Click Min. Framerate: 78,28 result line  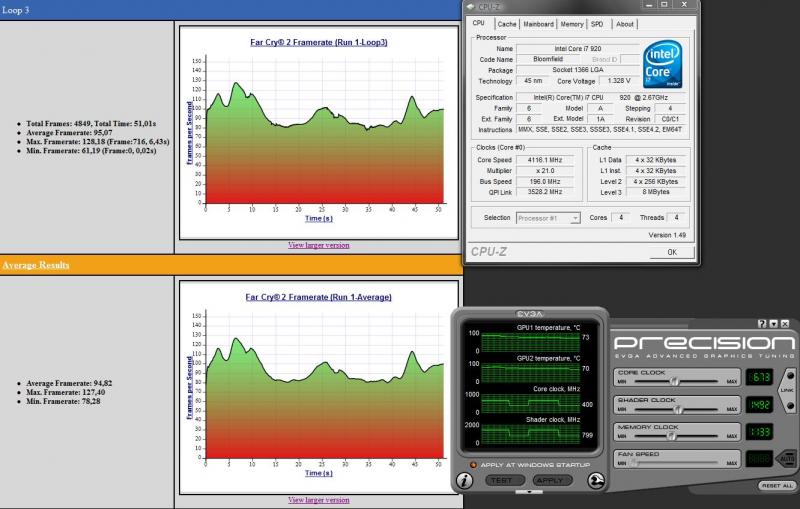click(x=63, y=401)
